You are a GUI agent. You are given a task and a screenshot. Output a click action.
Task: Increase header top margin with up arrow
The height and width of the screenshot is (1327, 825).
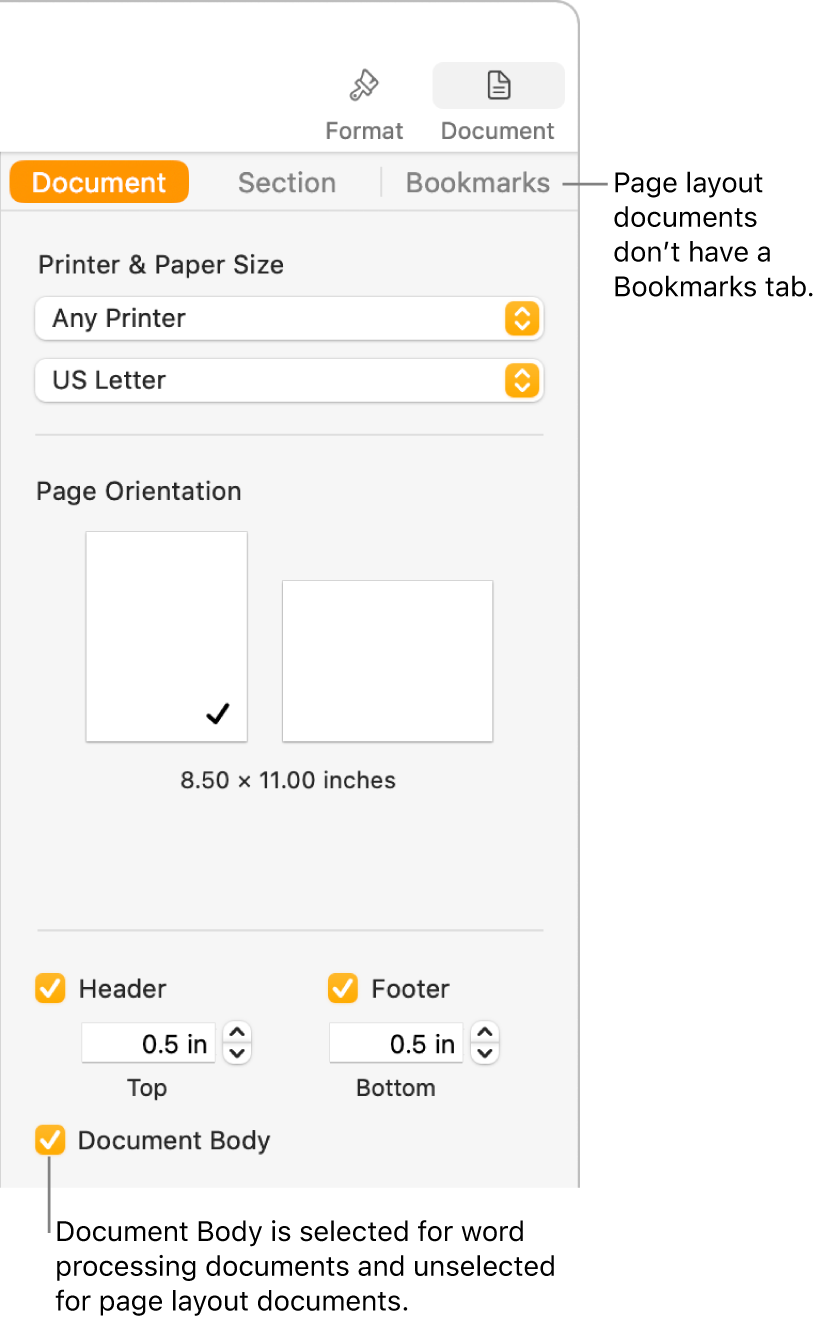coord(237,1033)
